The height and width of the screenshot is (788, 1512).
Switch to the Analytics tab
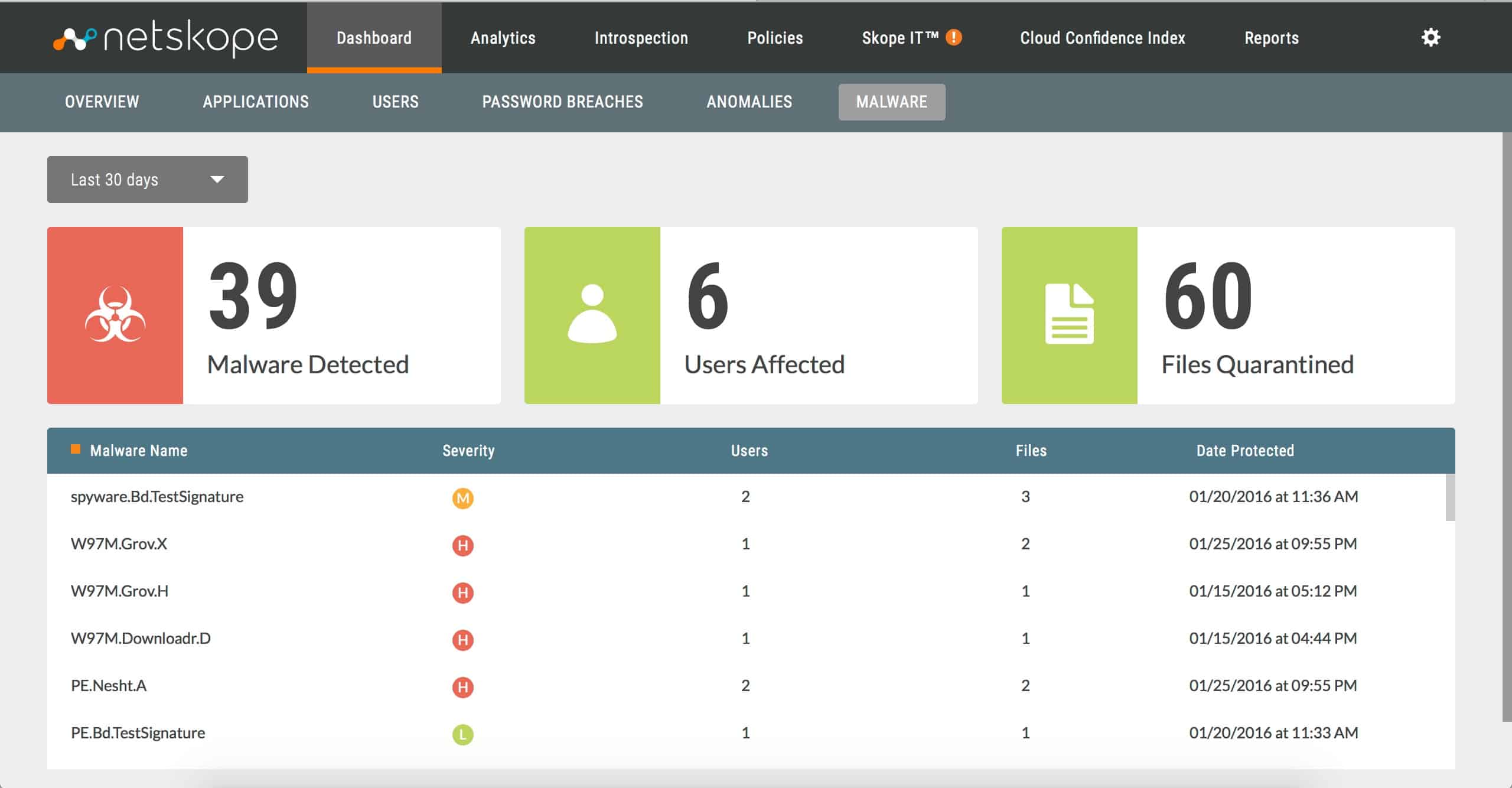pyautogui.click(x=503, y=38)
